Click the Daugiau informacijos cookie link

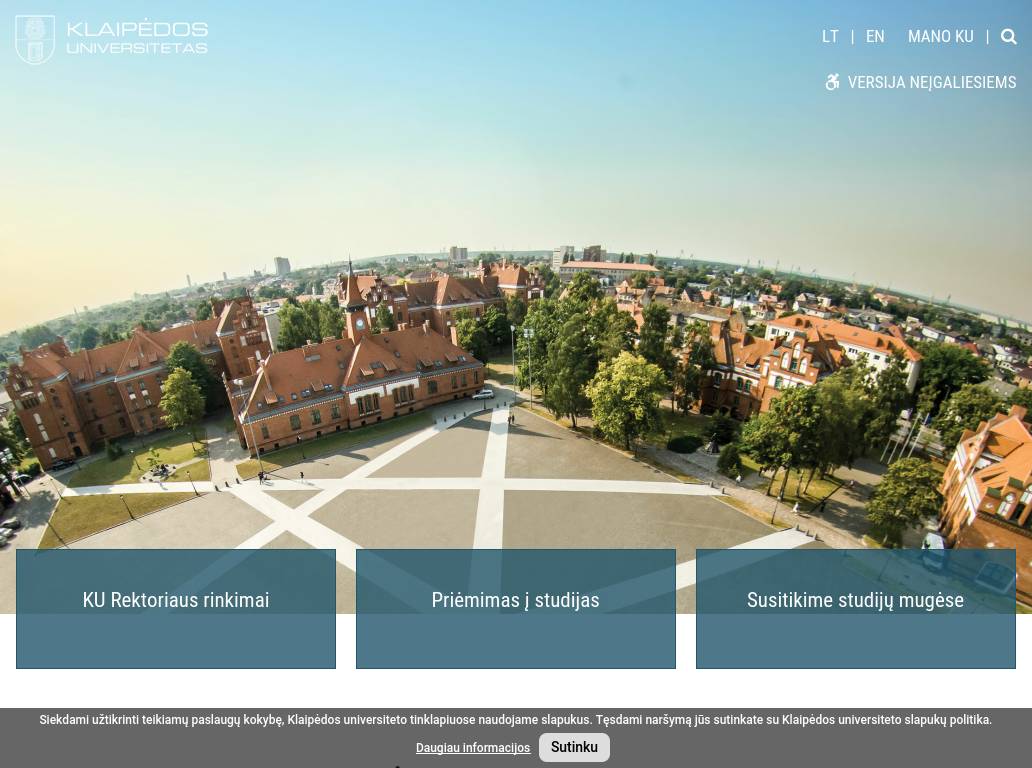tap(473, 748)
